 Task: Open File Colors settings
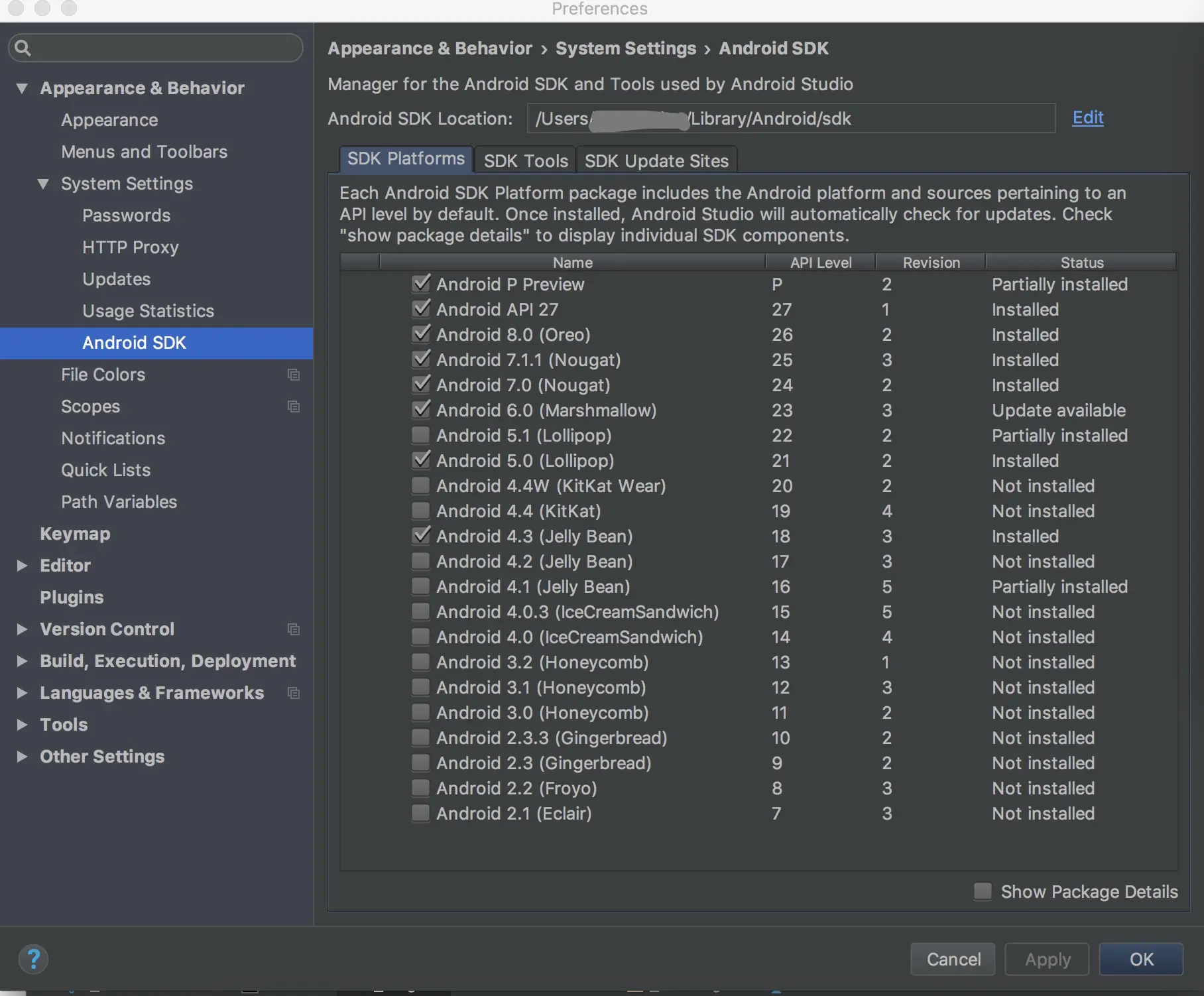point(103,375)
